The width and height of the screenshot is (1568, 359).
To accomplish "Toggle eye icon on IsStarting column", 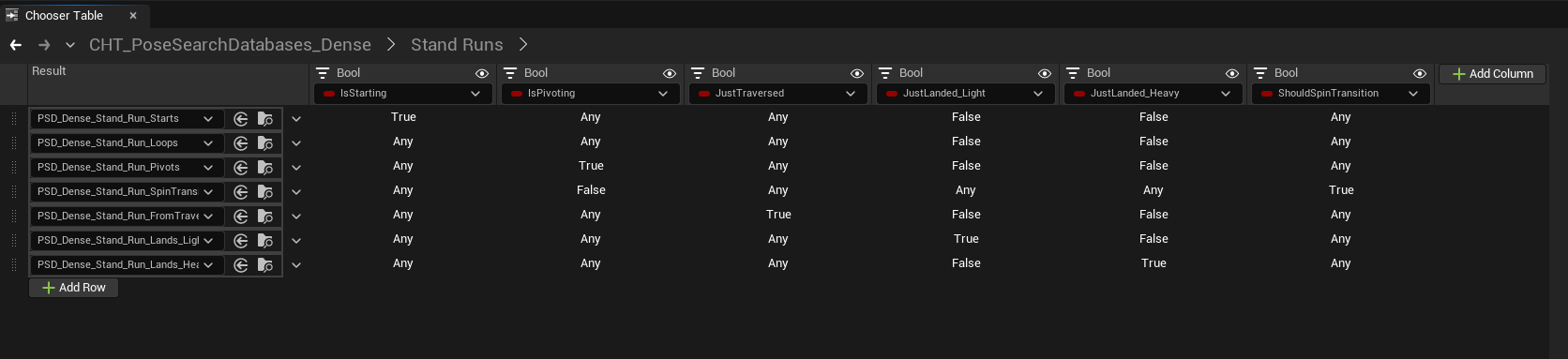I will pos(482,73).
